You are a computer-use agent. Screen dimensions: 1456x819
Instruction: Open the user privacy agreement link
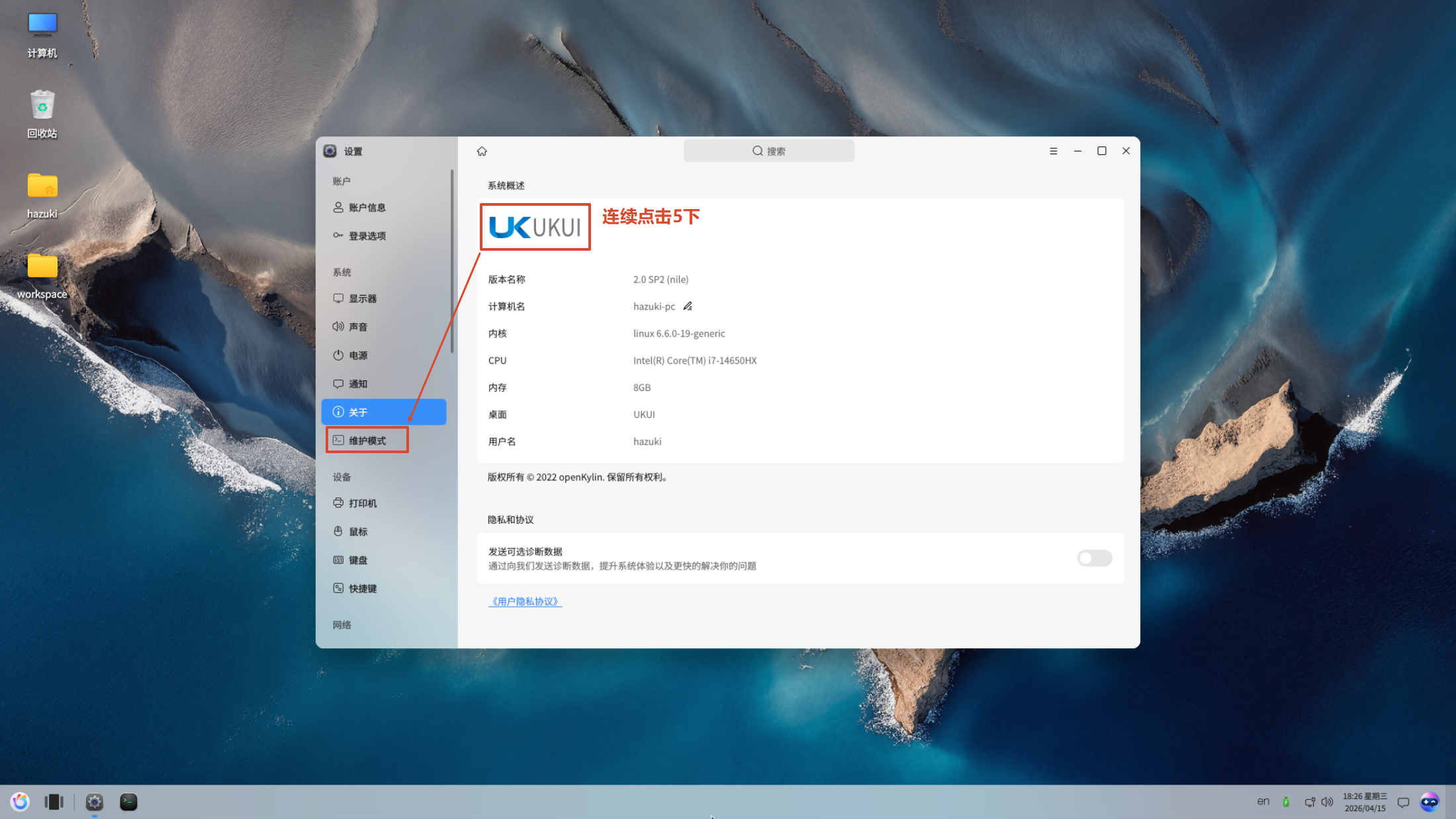(525, 601)
